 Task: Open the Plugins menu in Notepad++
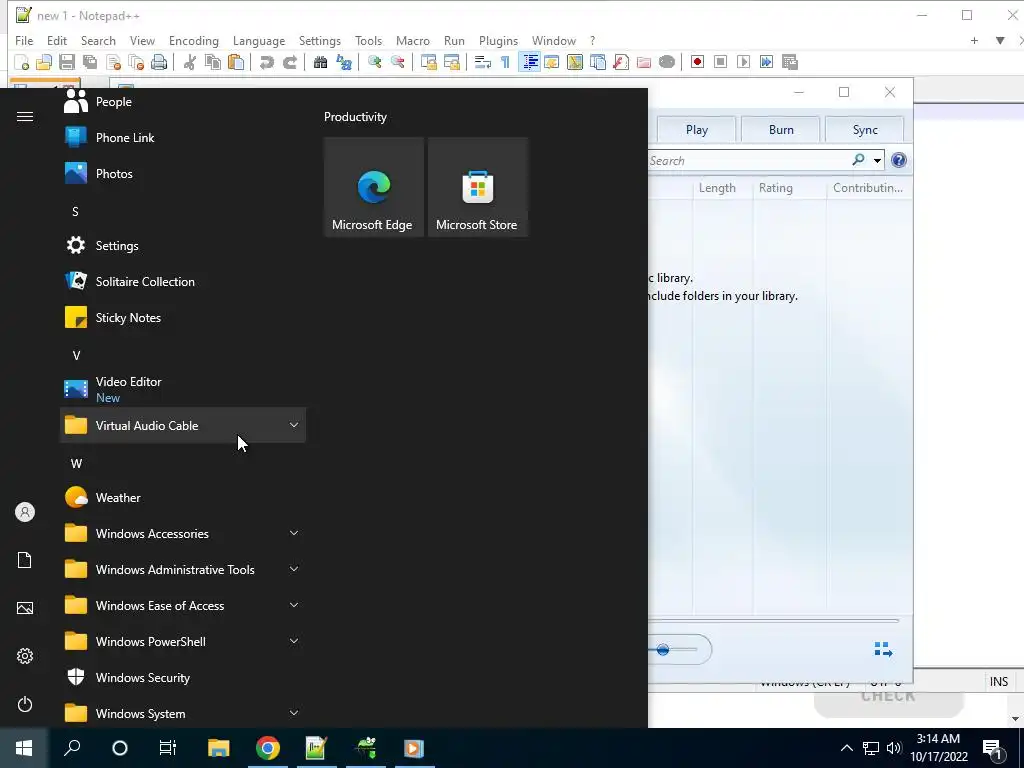tap(498, 40)
